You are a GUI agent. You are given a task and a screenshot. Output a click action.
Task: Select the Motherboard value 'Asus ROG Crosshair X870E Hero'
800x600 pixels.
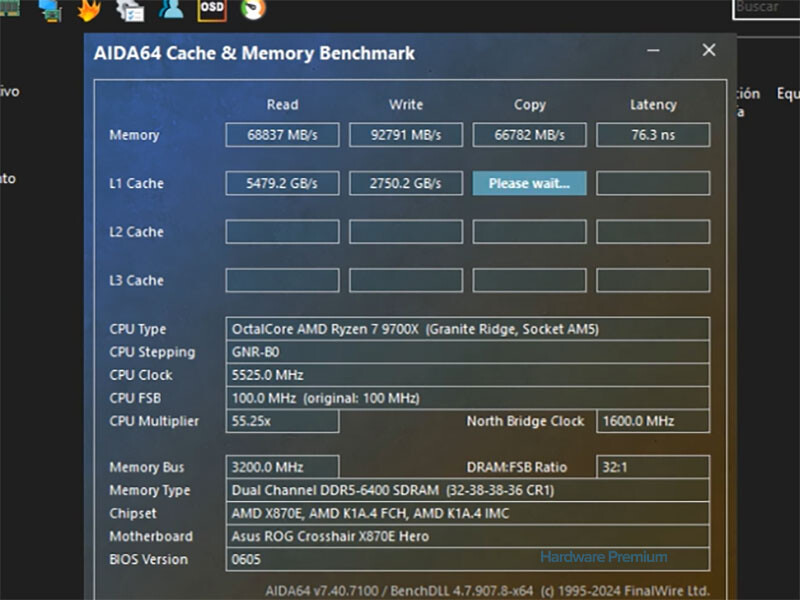pos(467,536)
